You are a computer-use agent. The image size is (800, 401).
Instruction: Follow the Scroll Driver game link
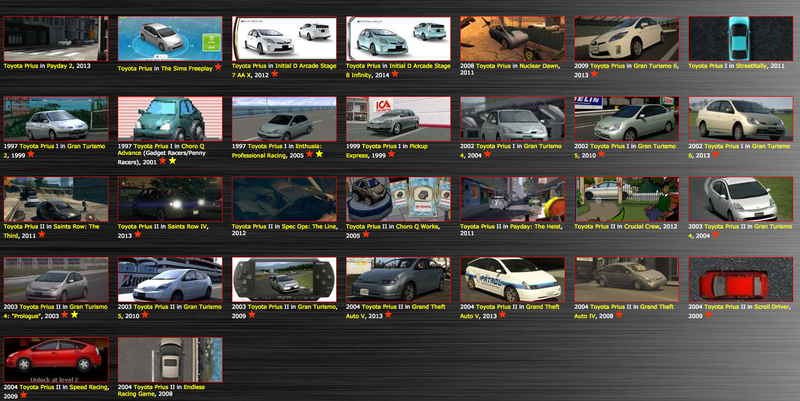(x=771, y=307)
